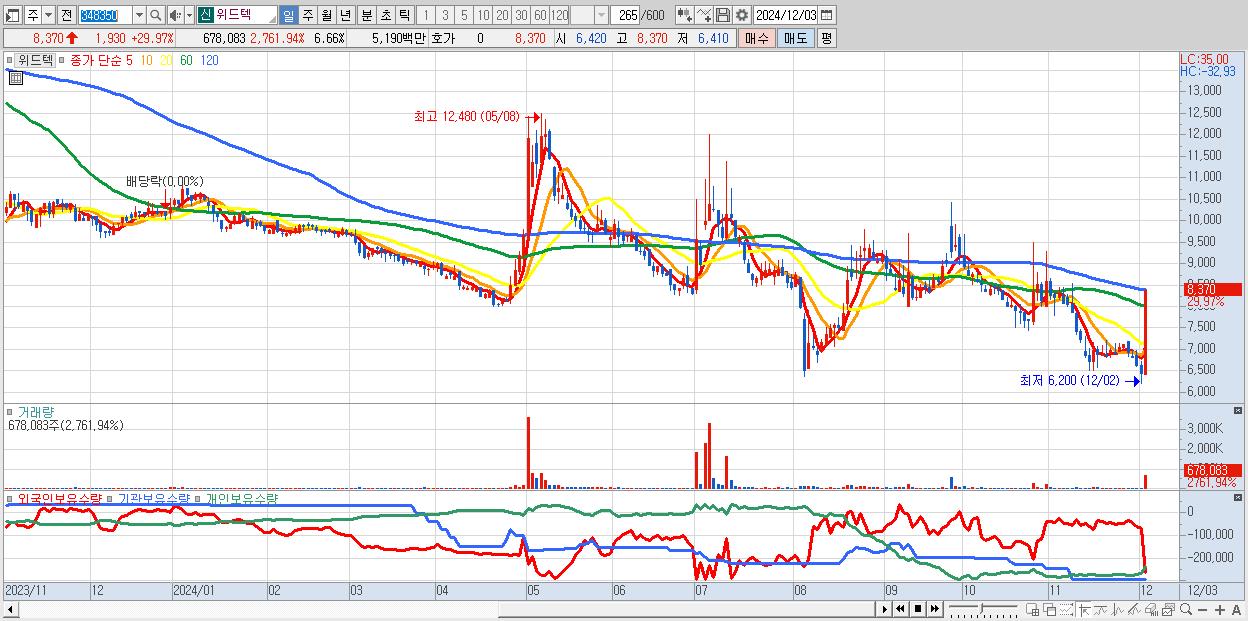Click the stock search magnifier icon

(x=155, y=15)
